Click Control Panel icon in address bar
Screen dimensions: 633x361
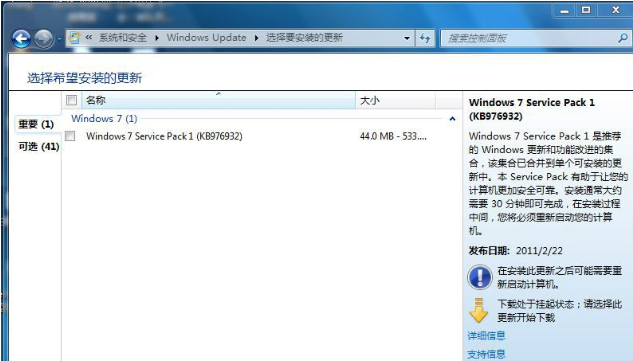click(74, 38)
